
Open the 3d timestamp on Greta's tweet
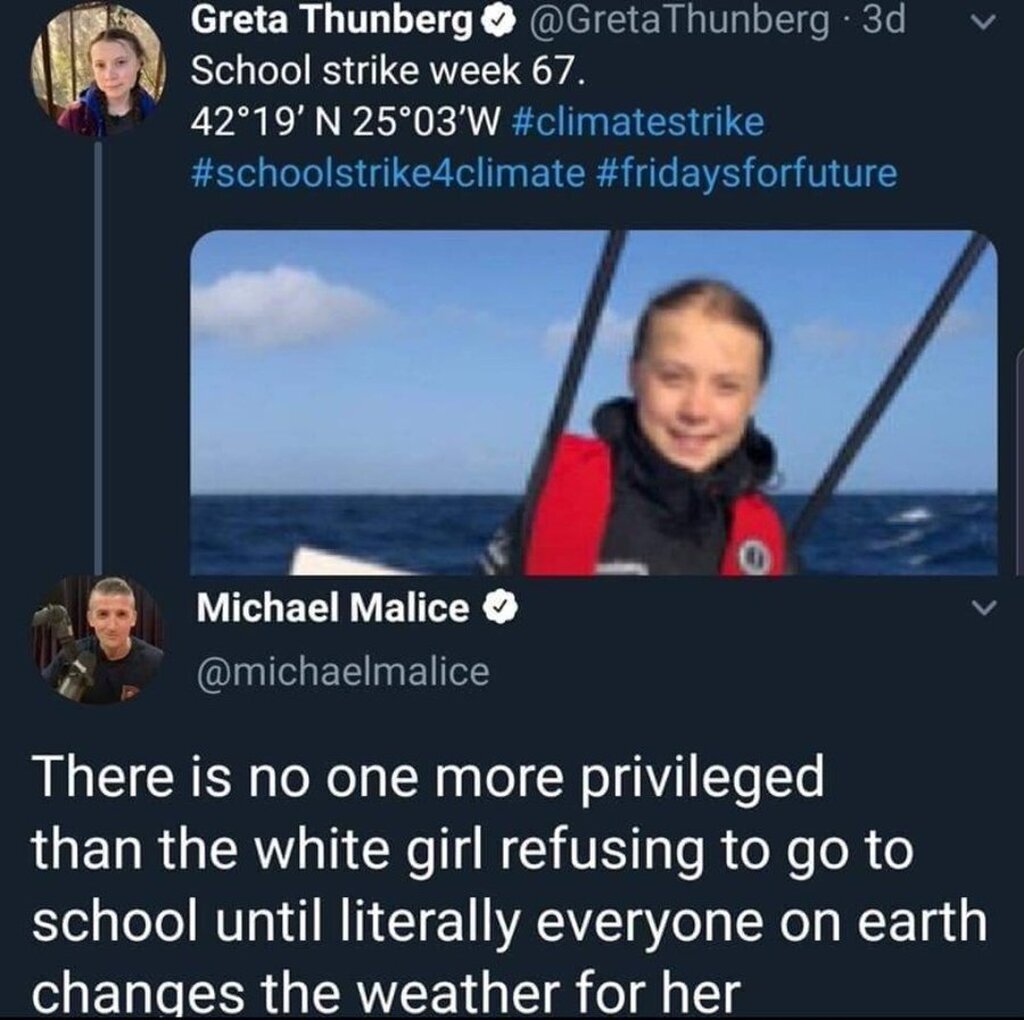click(884, 20)
